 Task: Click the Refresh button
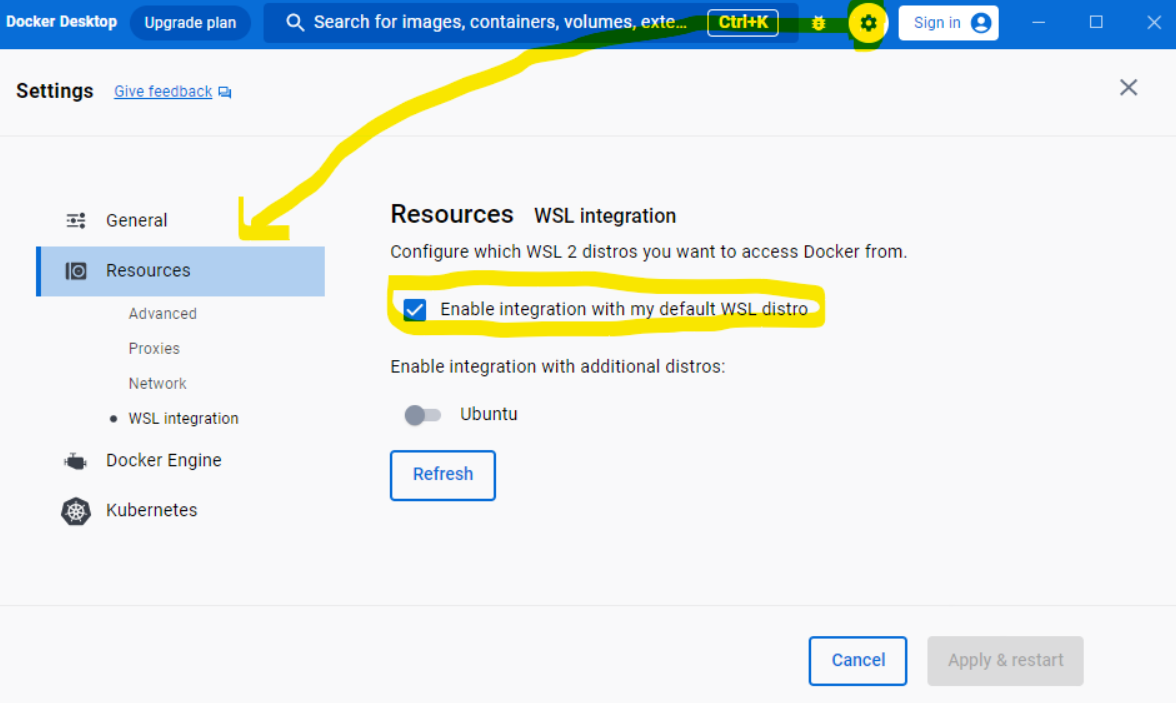coord(442,475)
